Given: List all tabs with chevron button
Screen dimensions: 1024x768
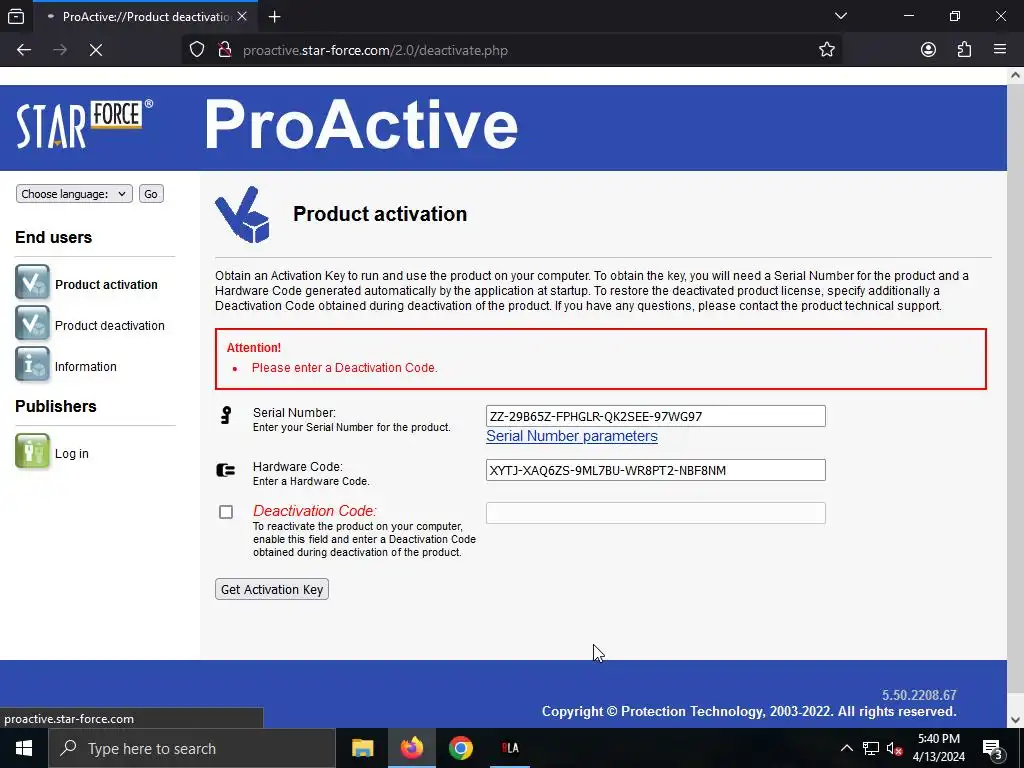Looking at the screenshot, I should 841,16.
